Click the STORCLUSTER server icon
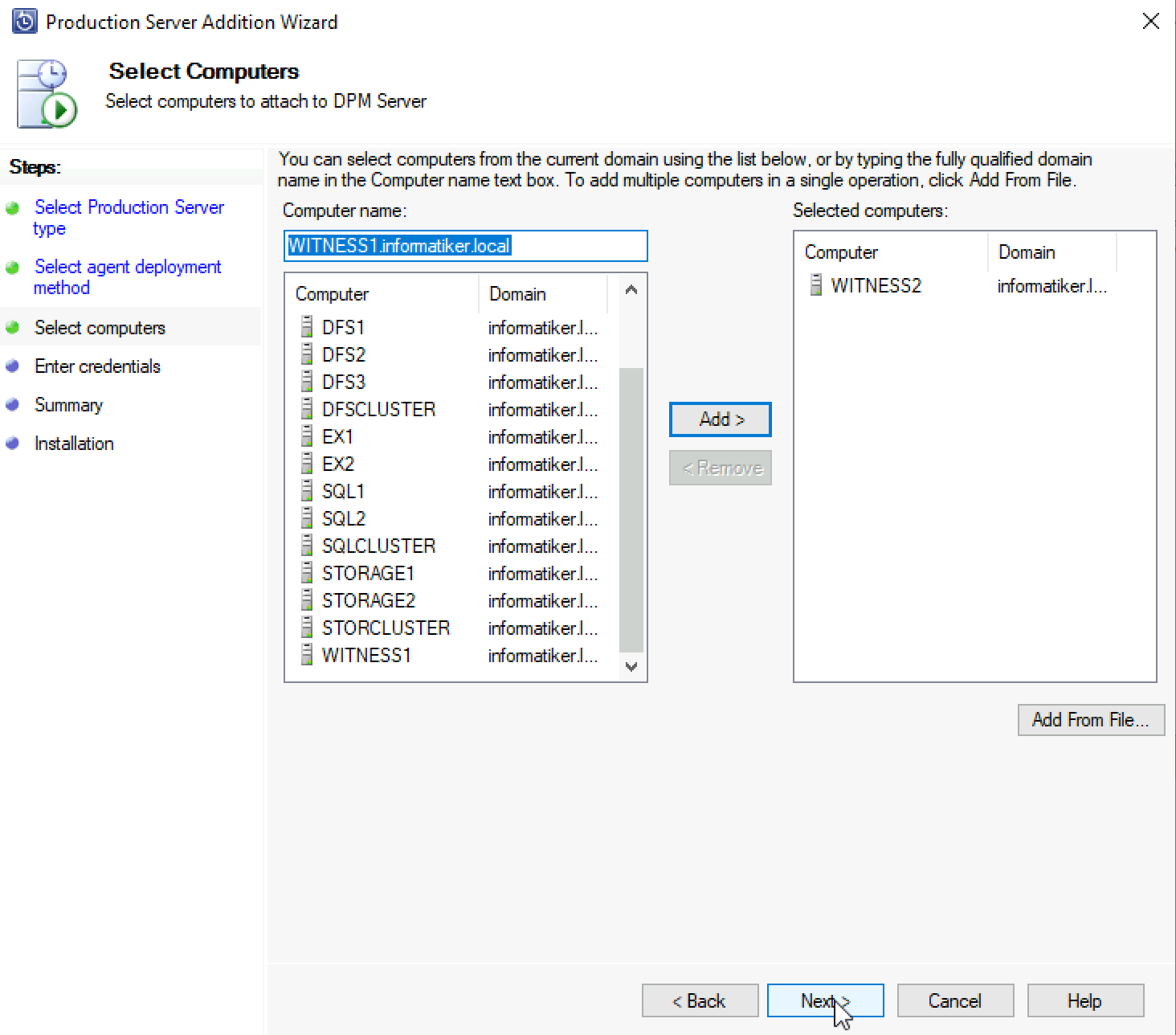Viewport: 1176px width, 1035px height. coord(306,628)
